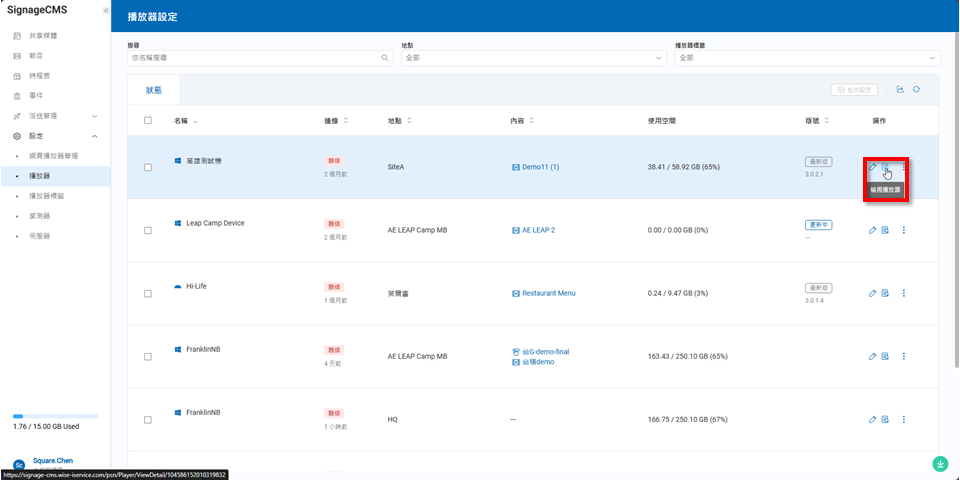Click the green download icon at bottom right

click(940, 464)
